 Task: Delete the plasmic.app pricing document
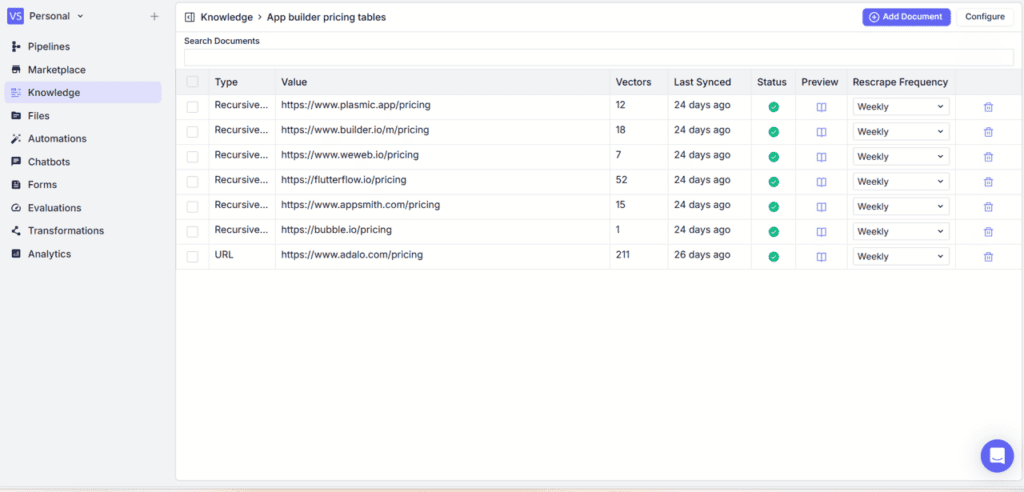[x=988, y=107]
